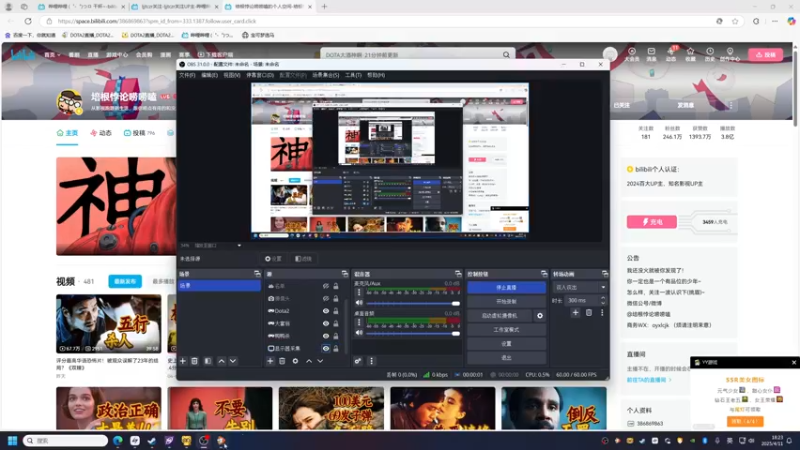Open File menu in OBS

click(x=187, y=75)
